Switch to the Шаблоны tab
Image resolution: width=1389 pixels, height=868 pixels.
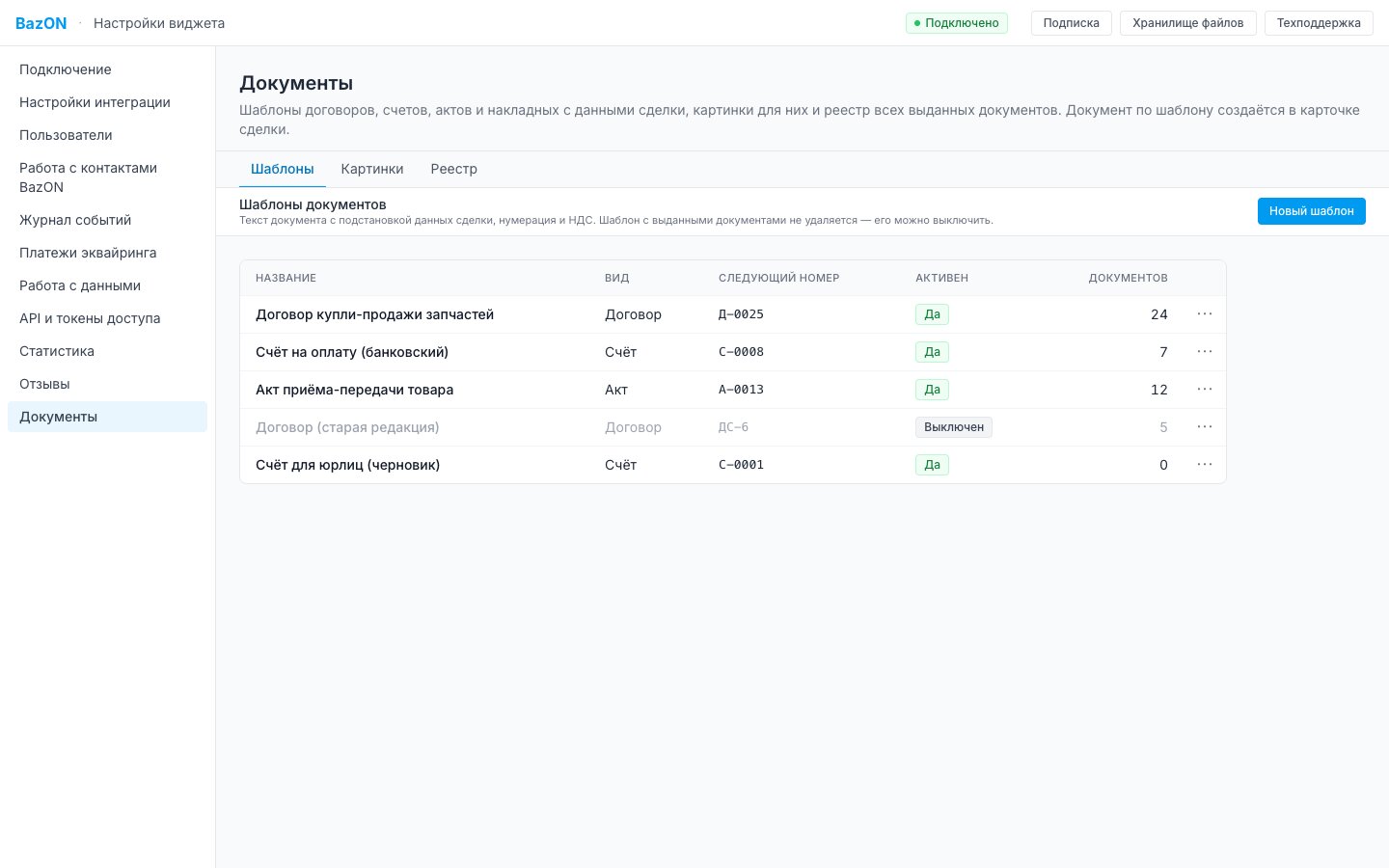tap(283, 169)
